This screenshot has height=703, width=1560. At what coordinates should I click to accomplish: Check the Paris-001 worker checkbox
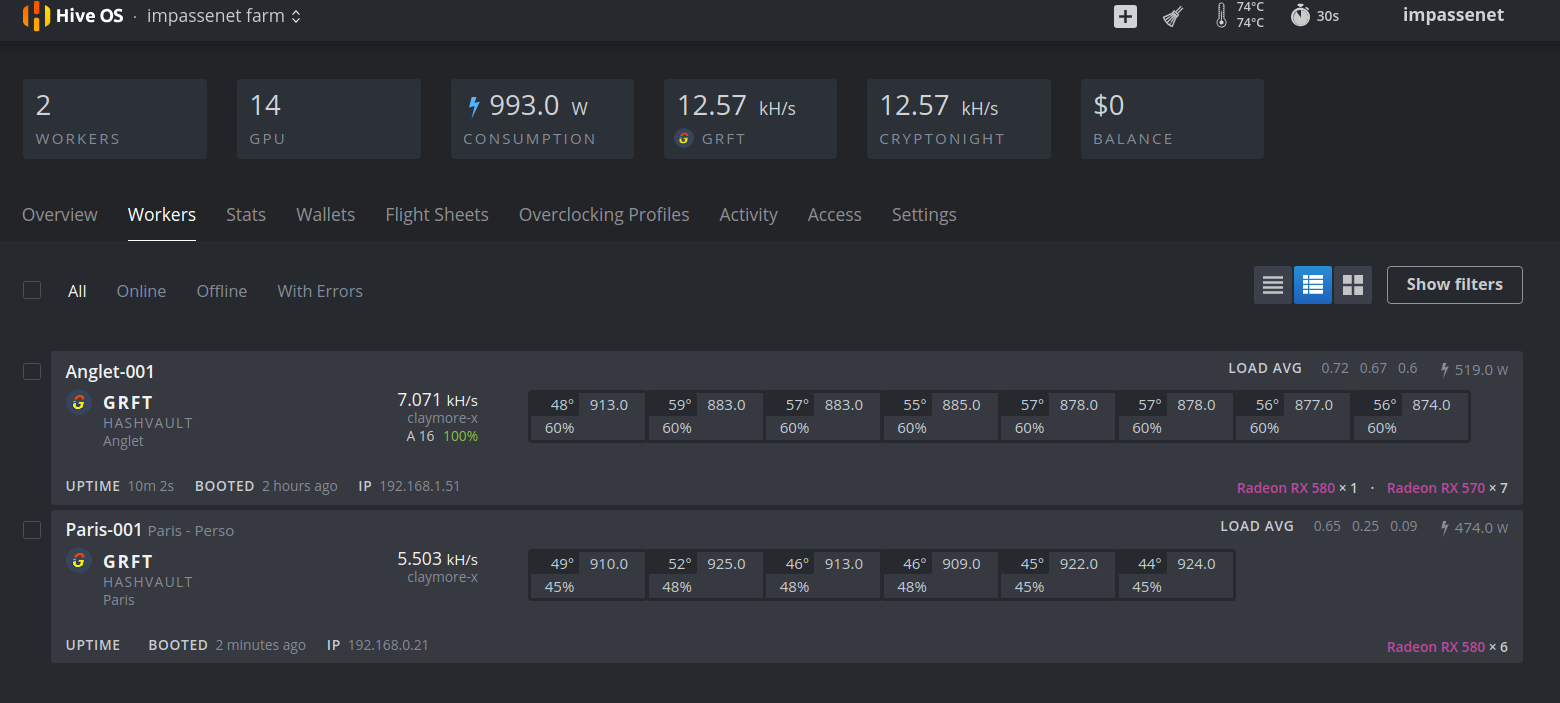[x=32, y=530]
